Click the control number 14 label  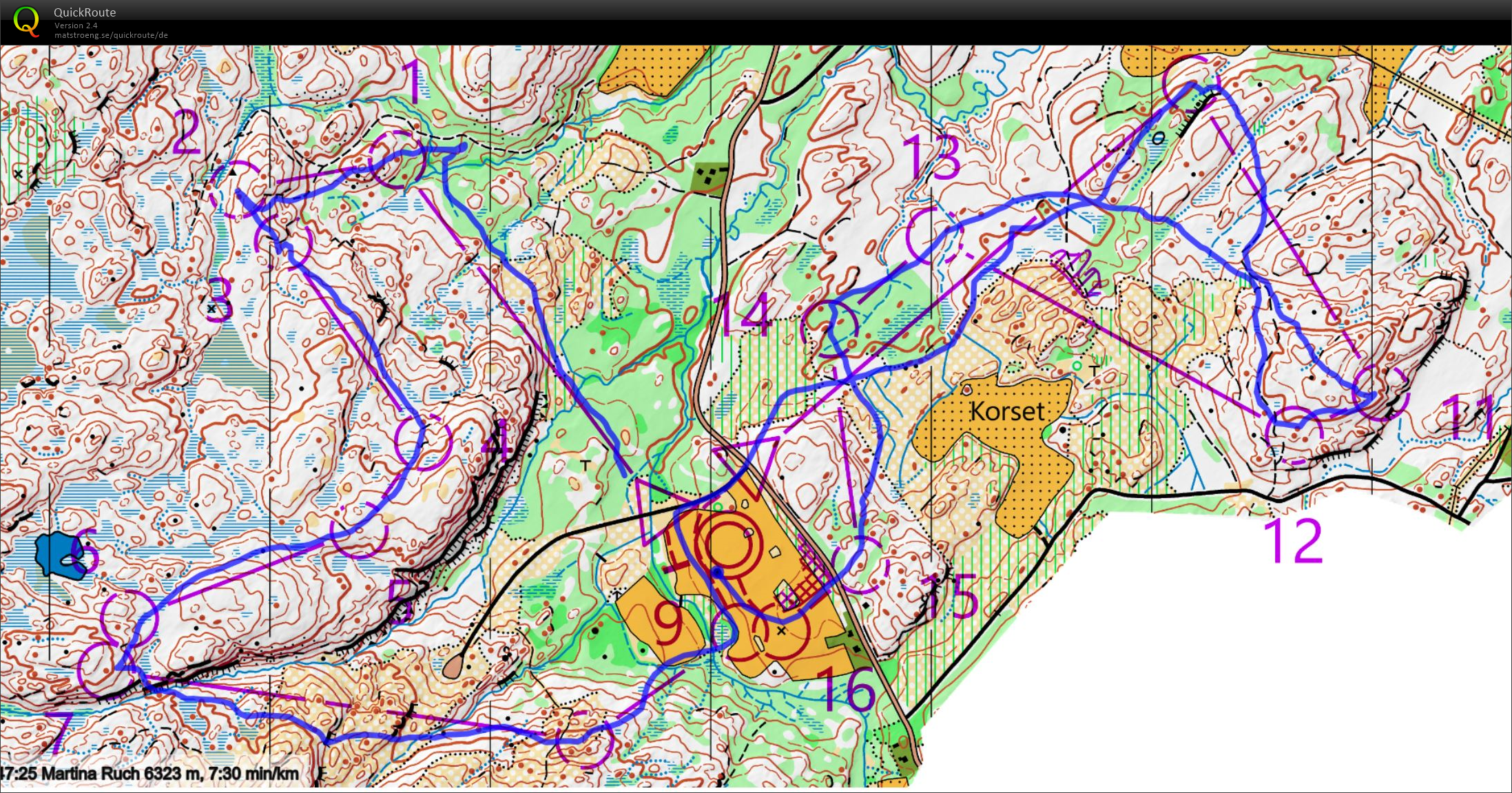pos(743,316)
